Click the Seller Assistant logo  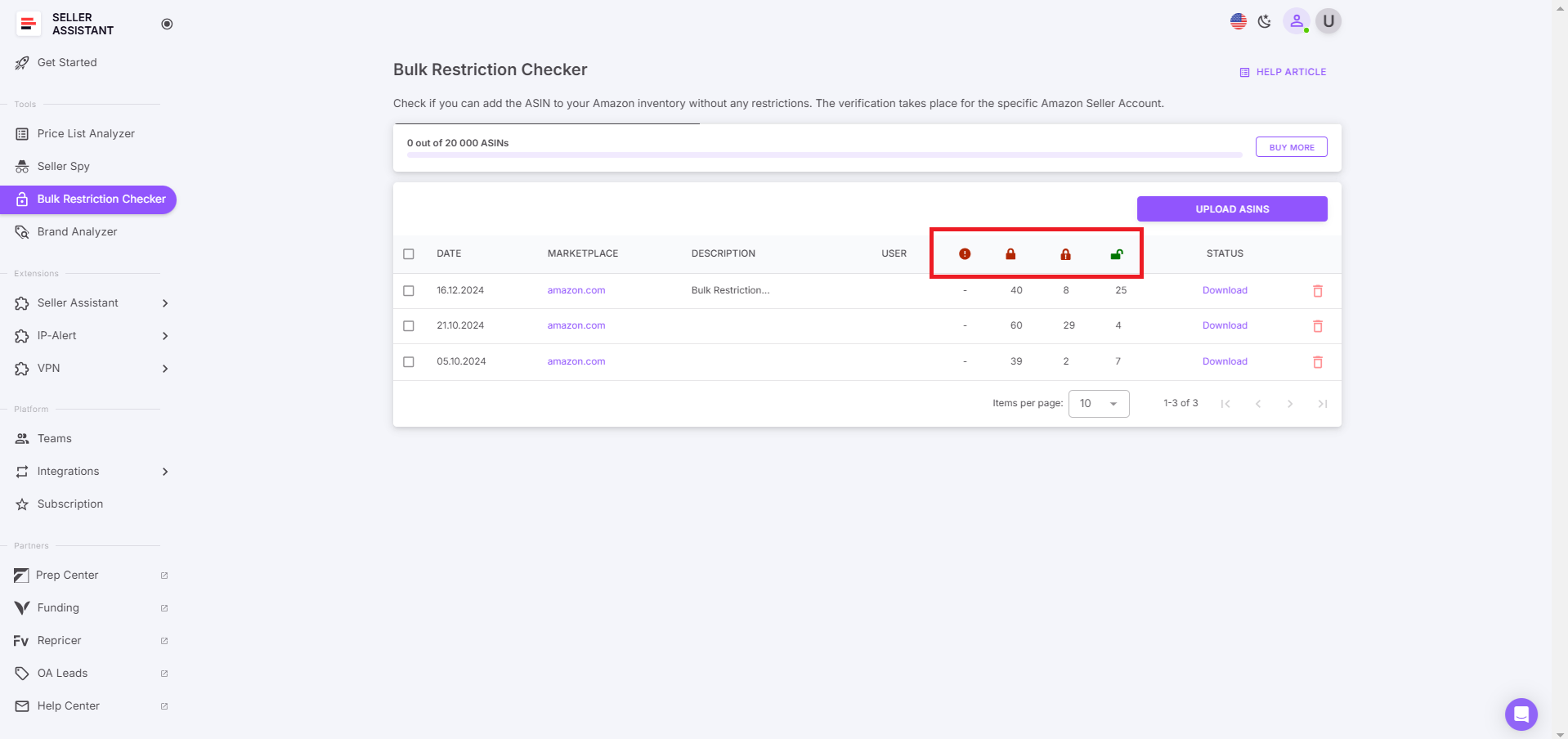pyautogui.click(x=28, y=24)
